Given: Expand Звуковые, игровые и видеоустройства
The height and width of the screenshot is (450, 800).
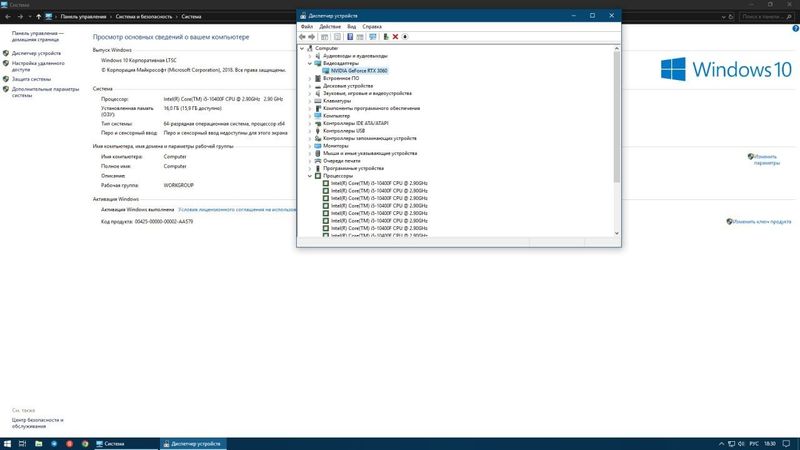Looking at the screenshot, I should pyautogui.click(x=310, y=93).
